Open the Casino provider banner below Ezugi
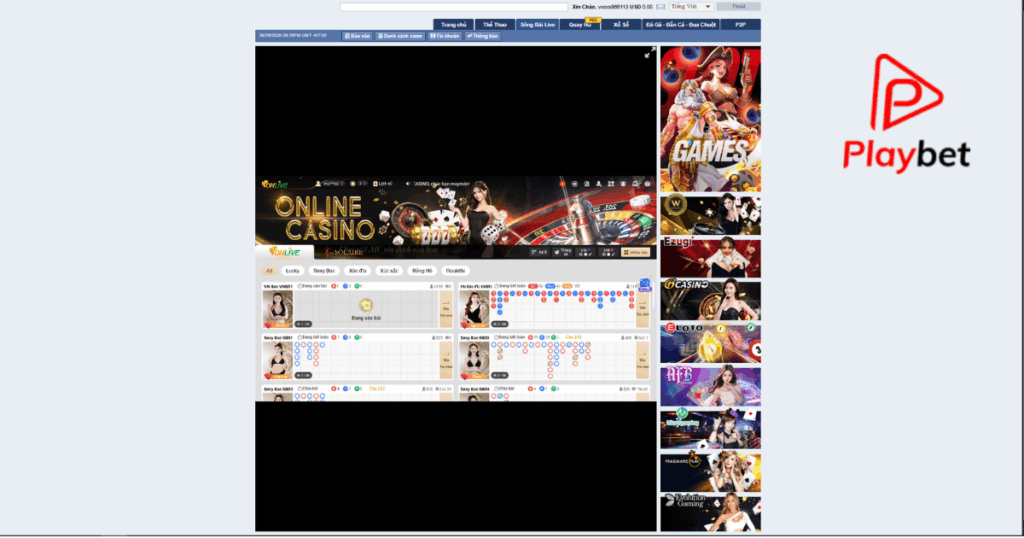This screenshot has width=1024, height=538. click(711, 300)
